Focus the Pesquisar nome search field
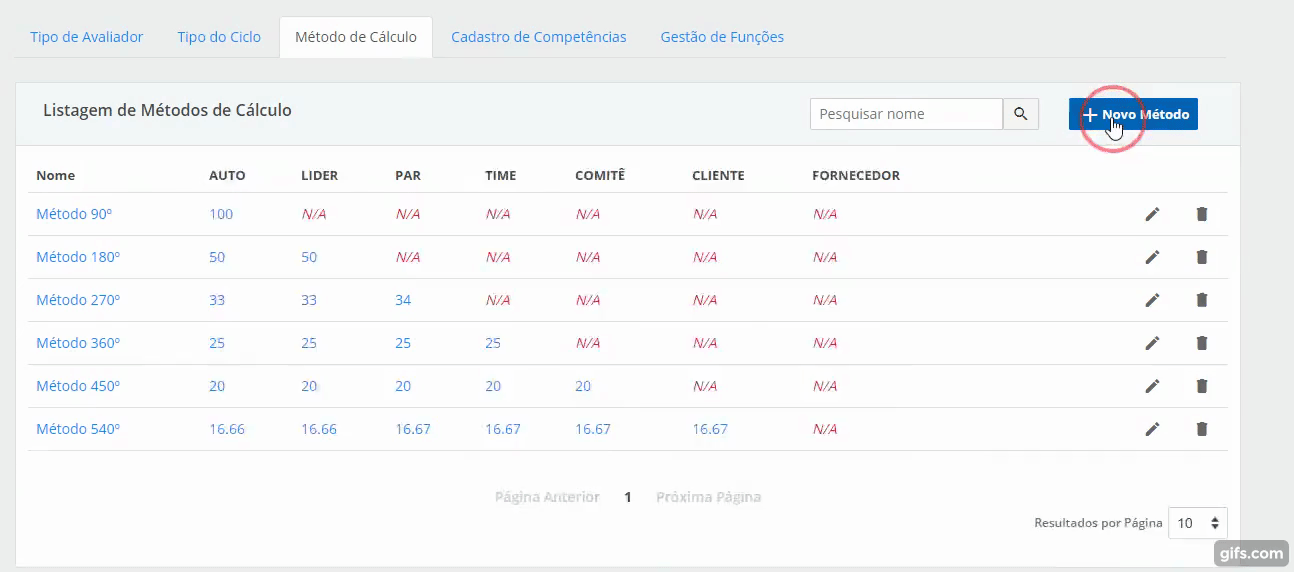This screenshot has height=572, width=1294. pyautogui.click(x=906, y=114)
